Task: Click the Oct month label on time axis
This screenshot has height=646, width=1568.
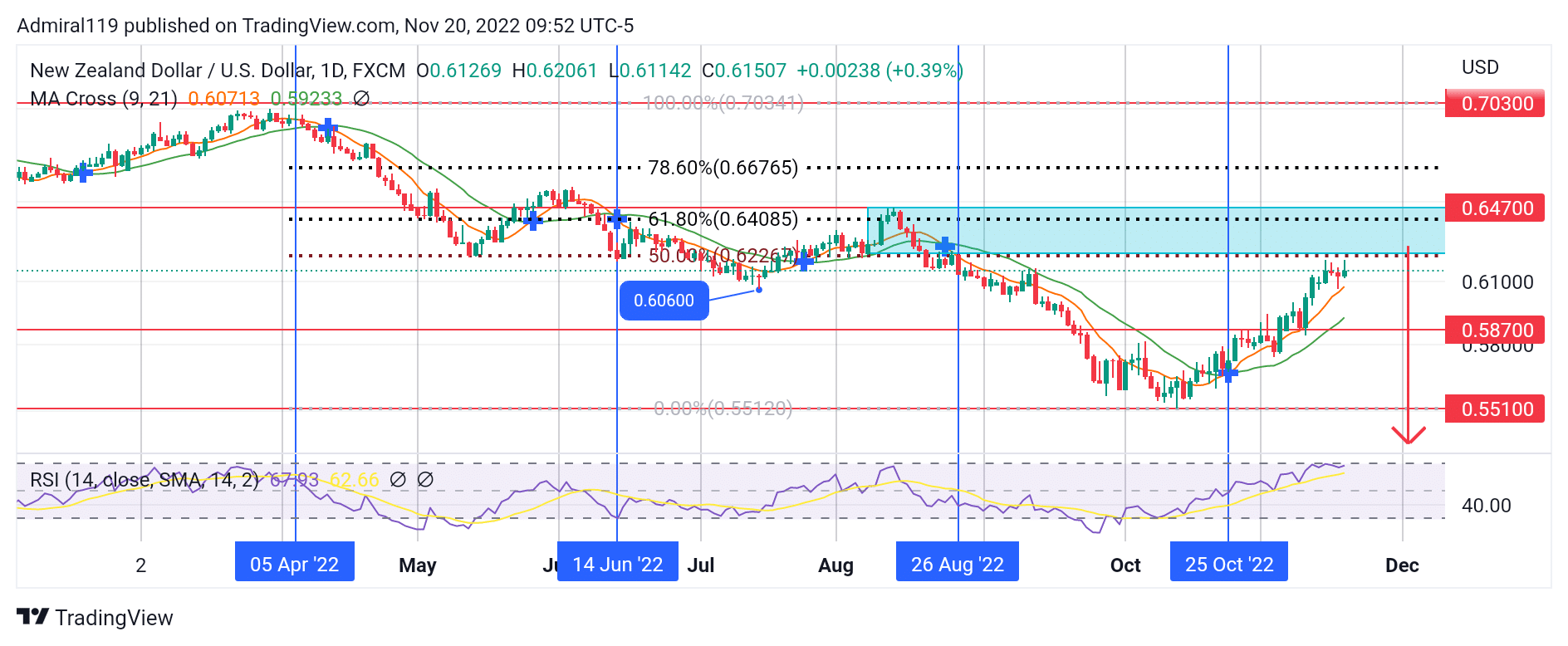Action: point(1125,565)
